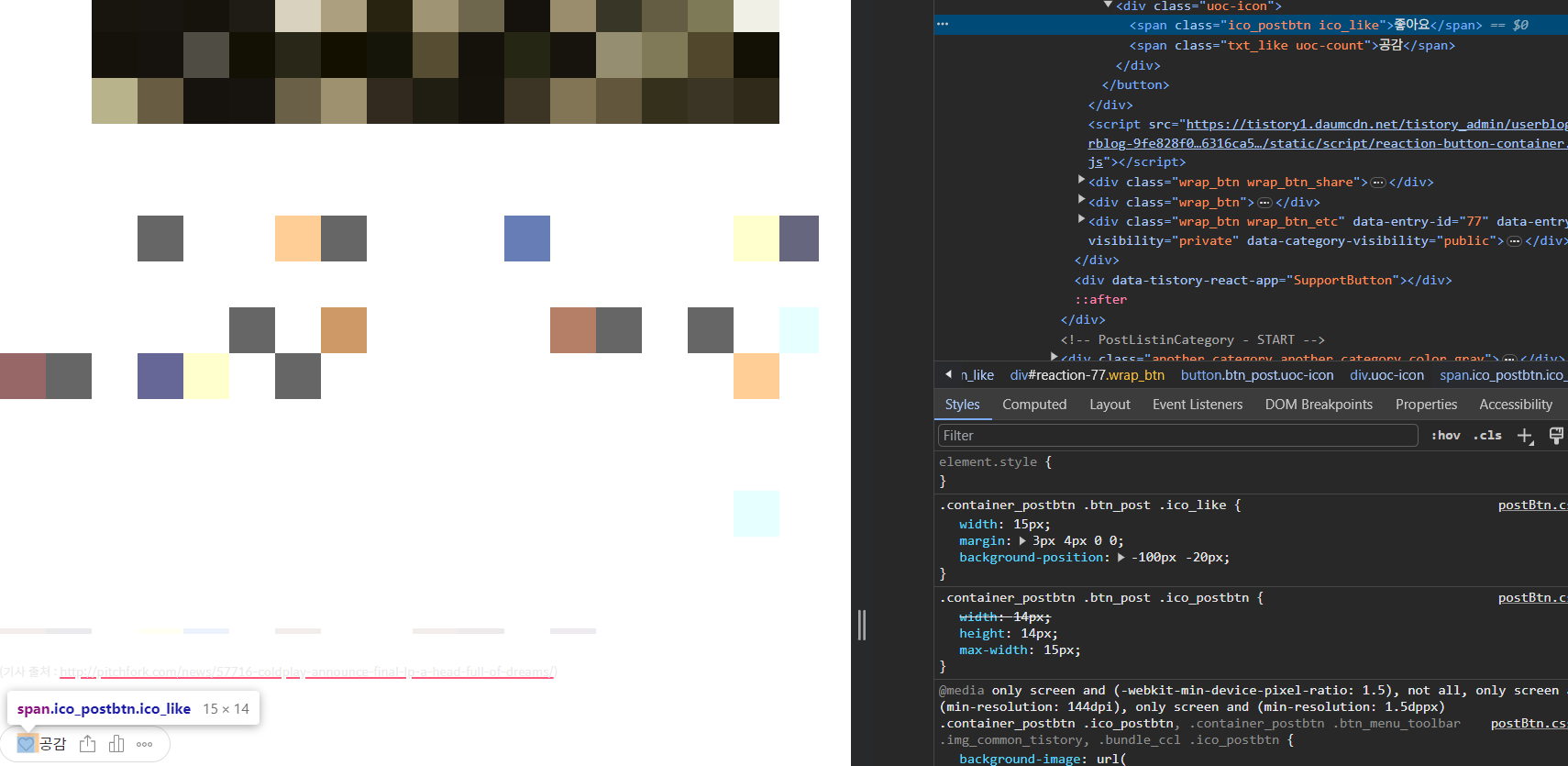Select button.btn_post.uoc-icon breadcrumb
This screenshot has width=1568, height=766.
click(x=1257, y=375)
